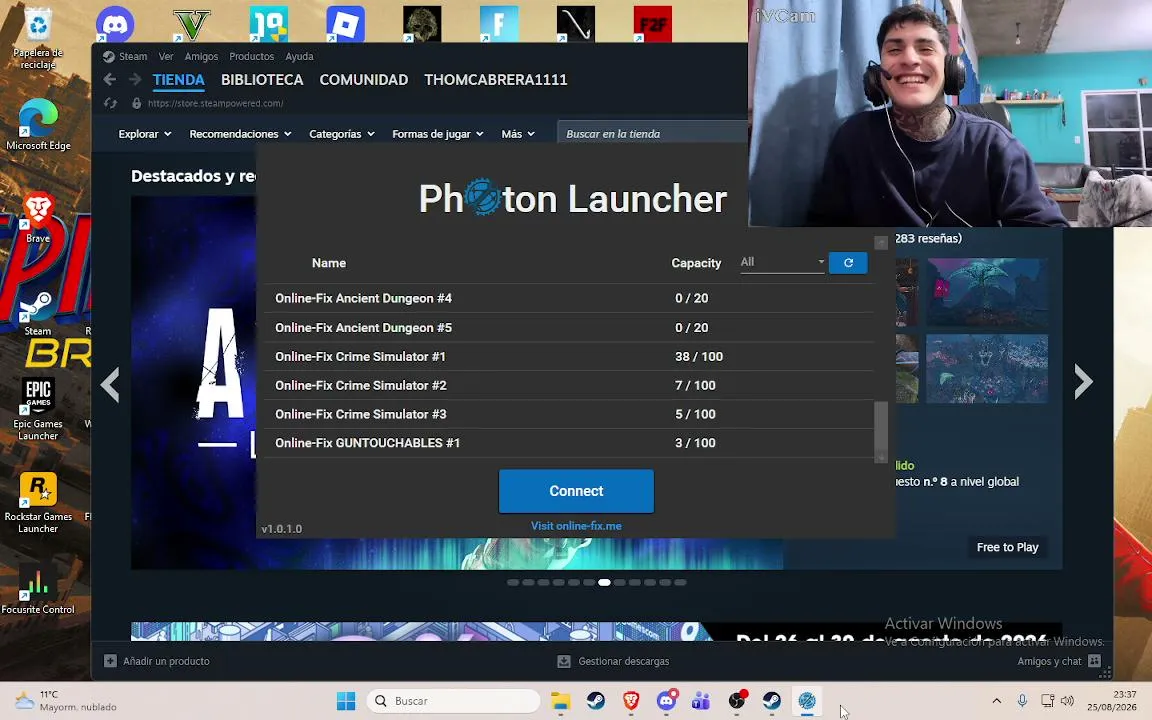
Task: Go back in the Steam browser
Action: point(109,79)
